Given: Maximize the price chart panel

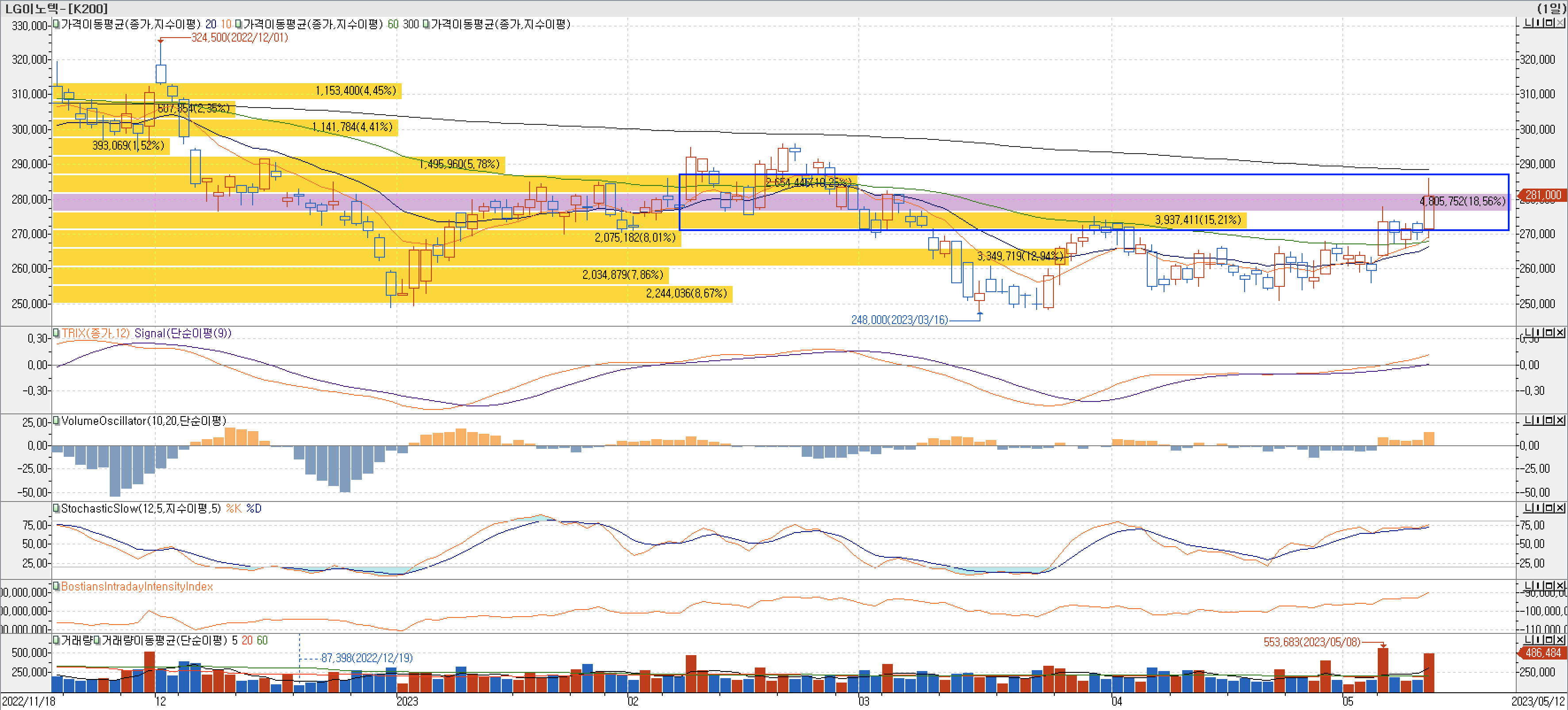Looking at the screenshot, I should (x=1549, y=23).
